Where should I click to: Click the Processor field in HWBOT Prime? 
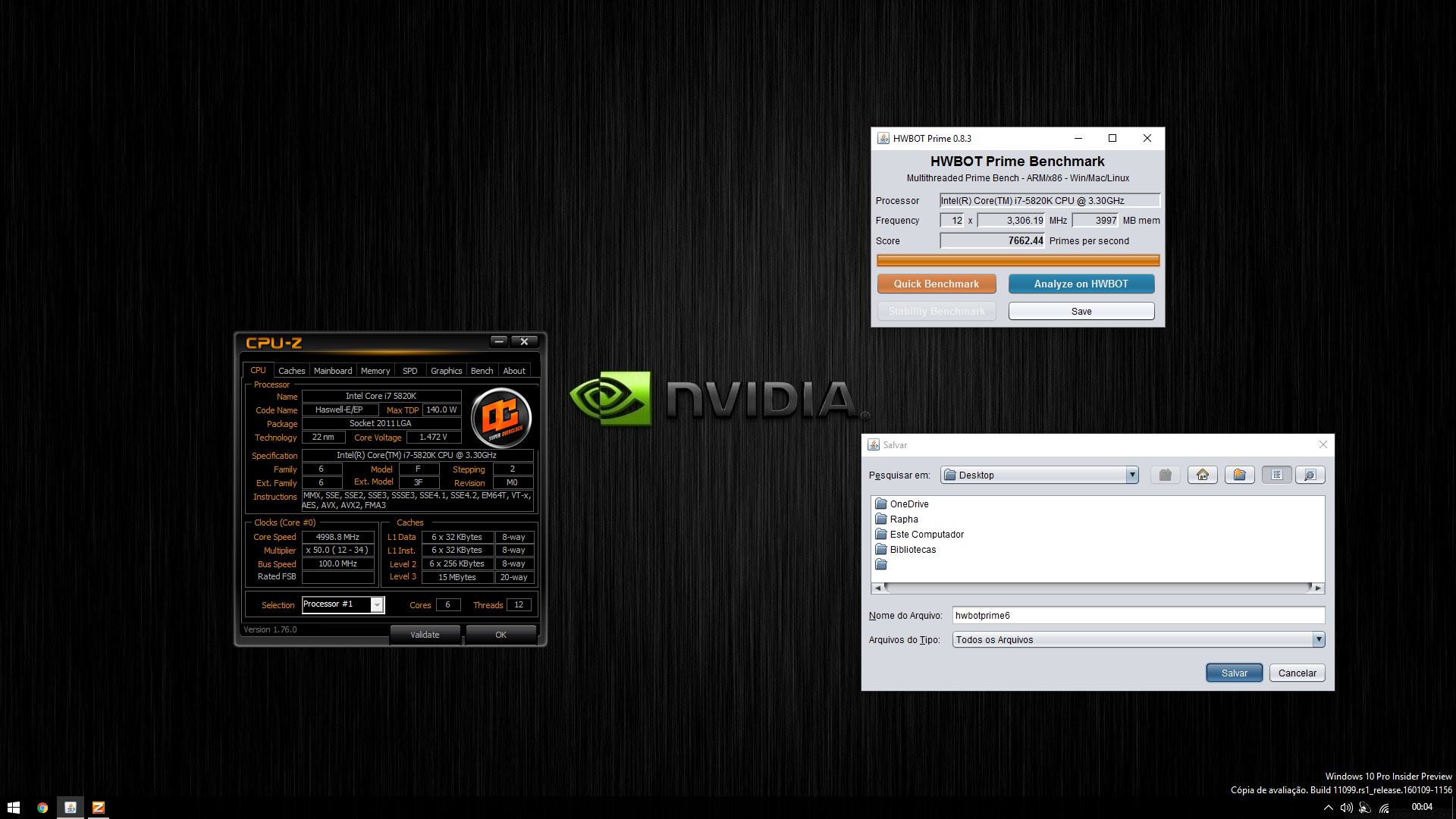[1050, 200]
